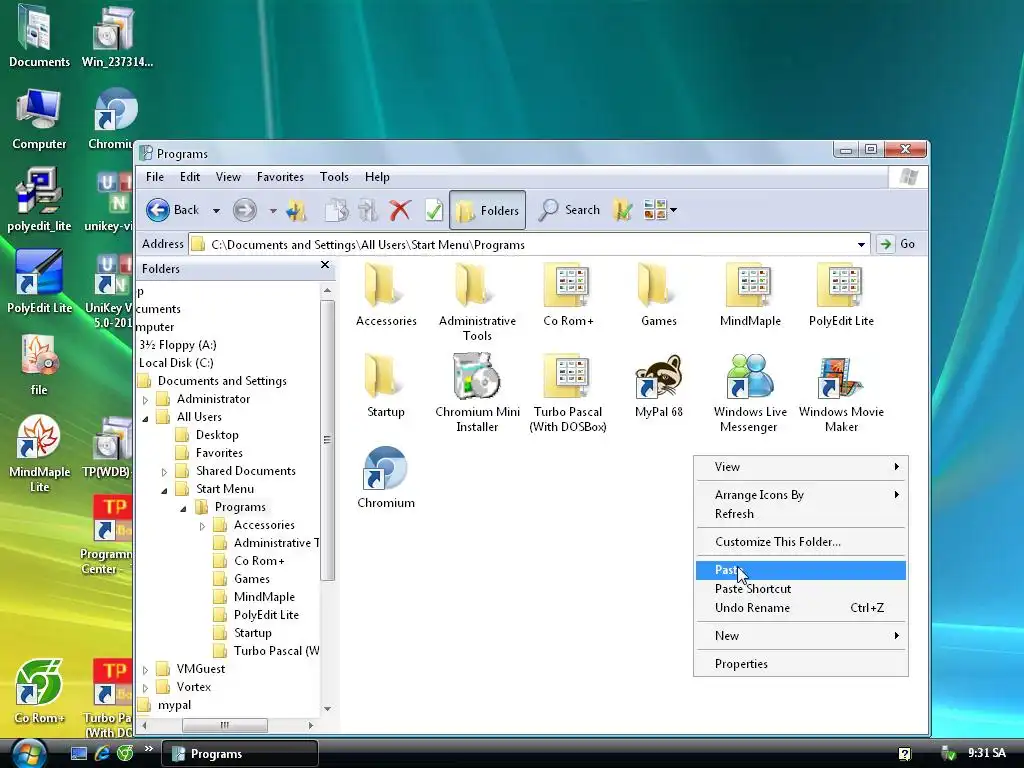Image resolution: width=1024 pixels, height=768 pixels.
Task: Click the Start orb button
Action: [27, 754]
